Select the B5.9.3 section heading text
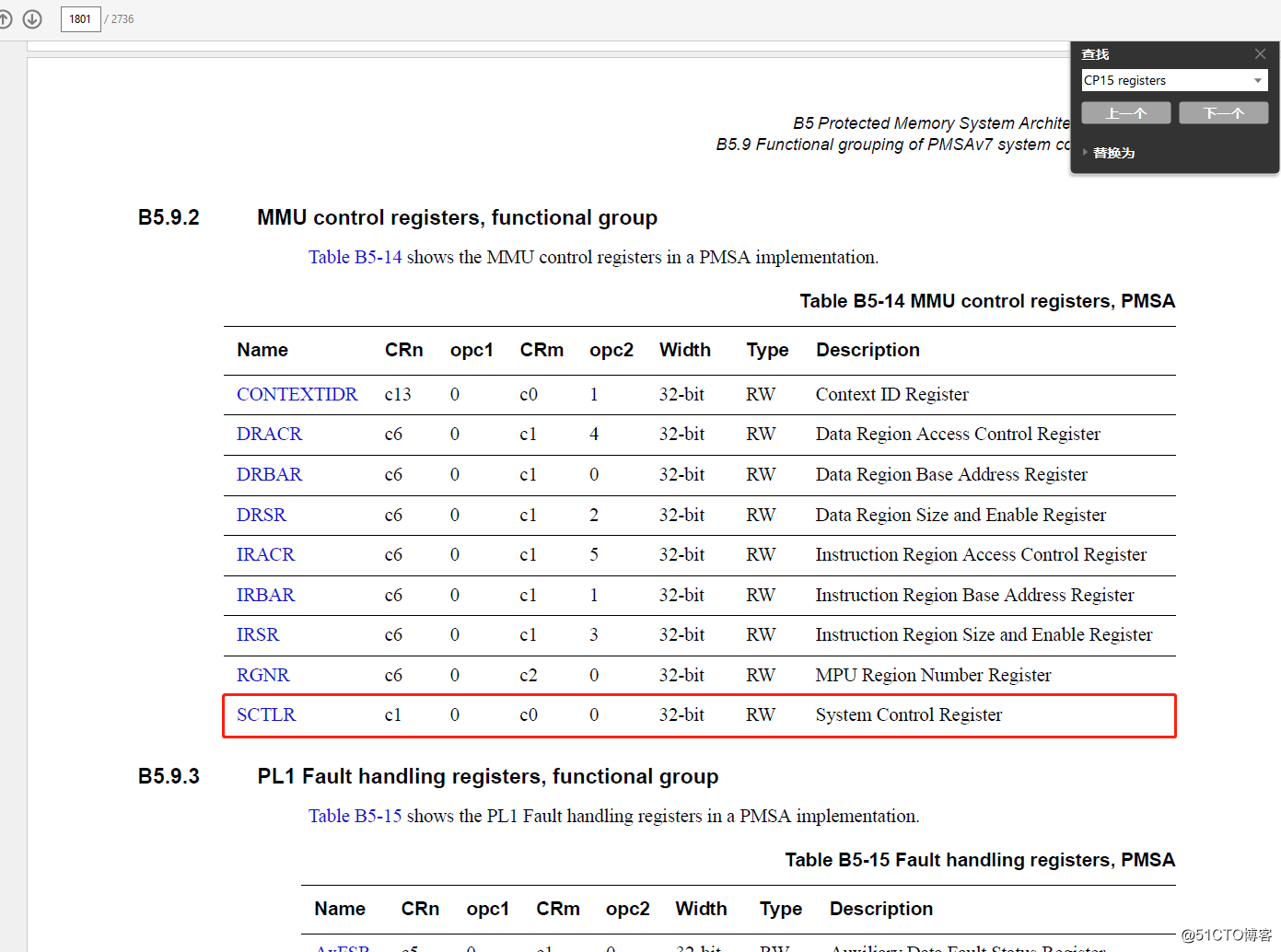 (x=487, y=776)
